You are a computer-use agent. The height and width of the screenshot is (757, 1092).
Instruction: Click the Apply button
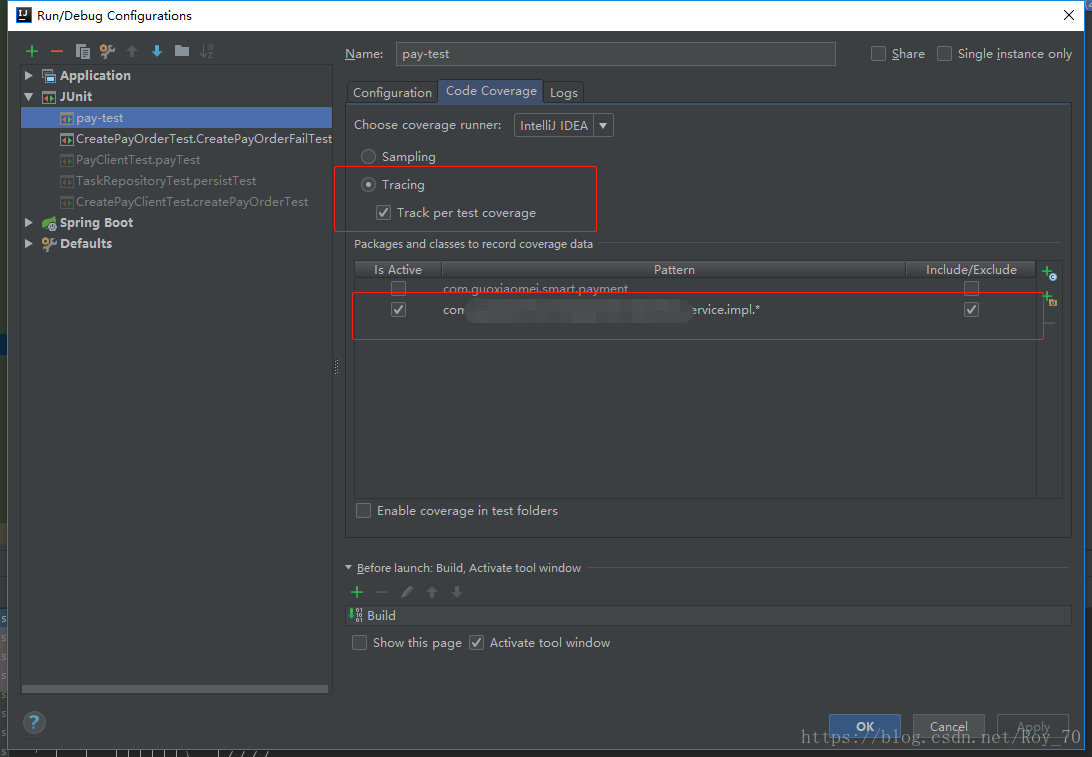pos(1033,726)
